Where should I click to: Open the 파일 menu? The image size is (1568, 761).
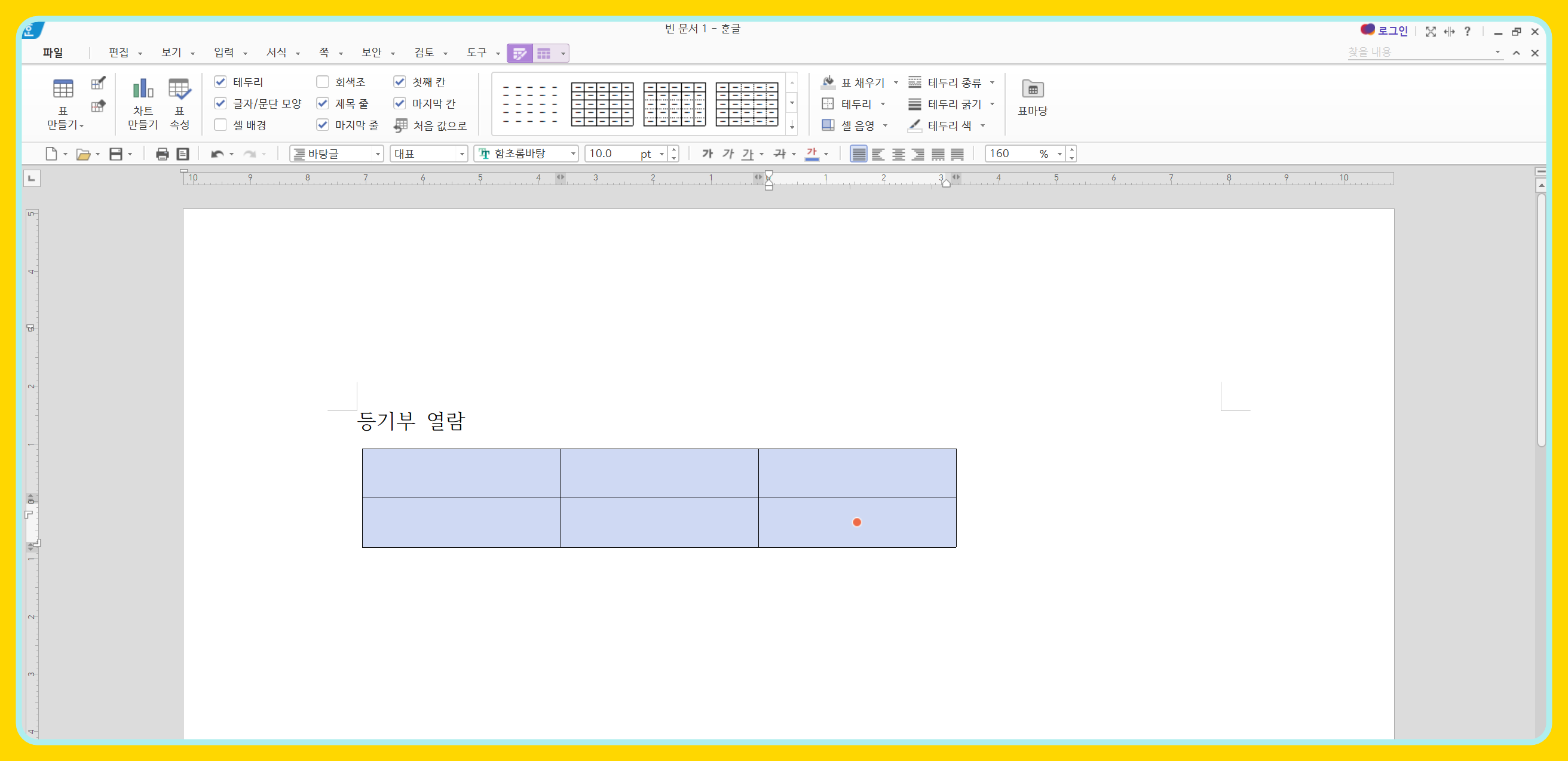pos(53,53)
